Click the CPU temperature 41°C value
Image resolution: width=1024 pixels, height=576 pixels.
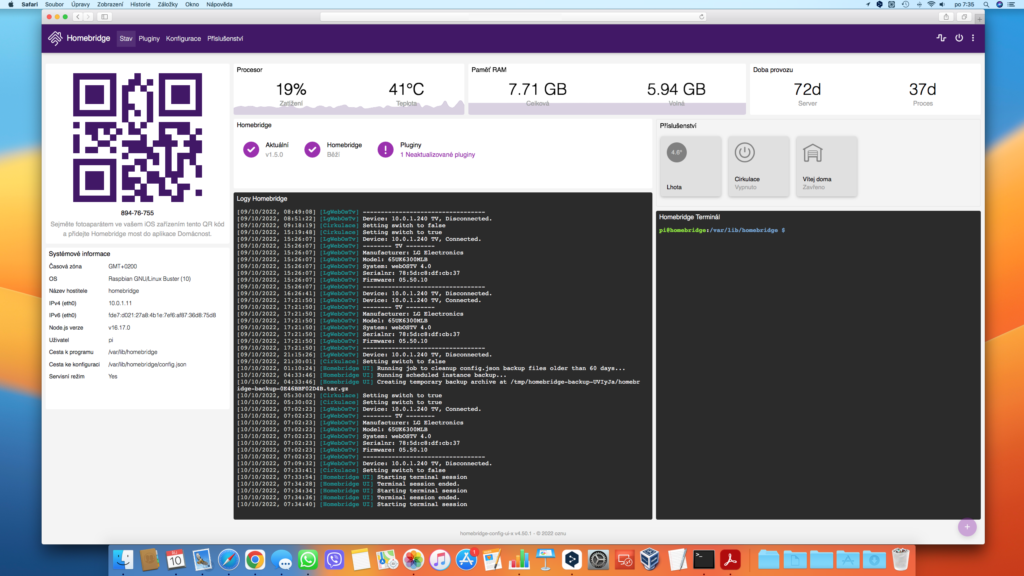406,89
